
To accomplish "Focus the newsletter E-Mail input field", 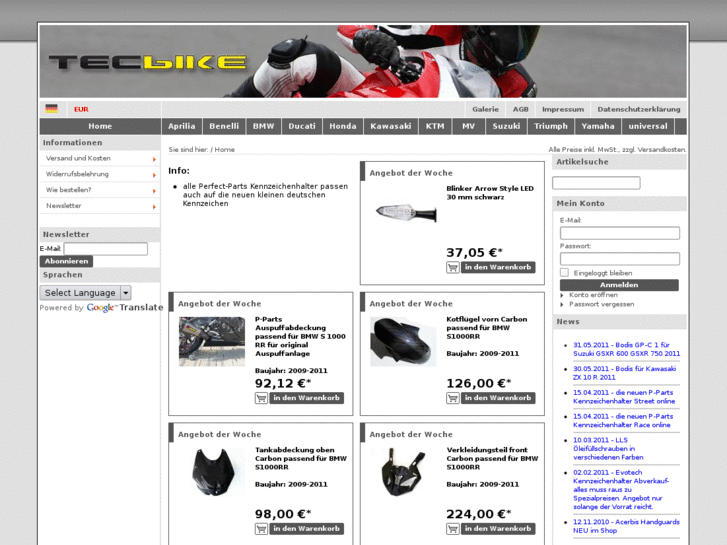I will (106, 249).
